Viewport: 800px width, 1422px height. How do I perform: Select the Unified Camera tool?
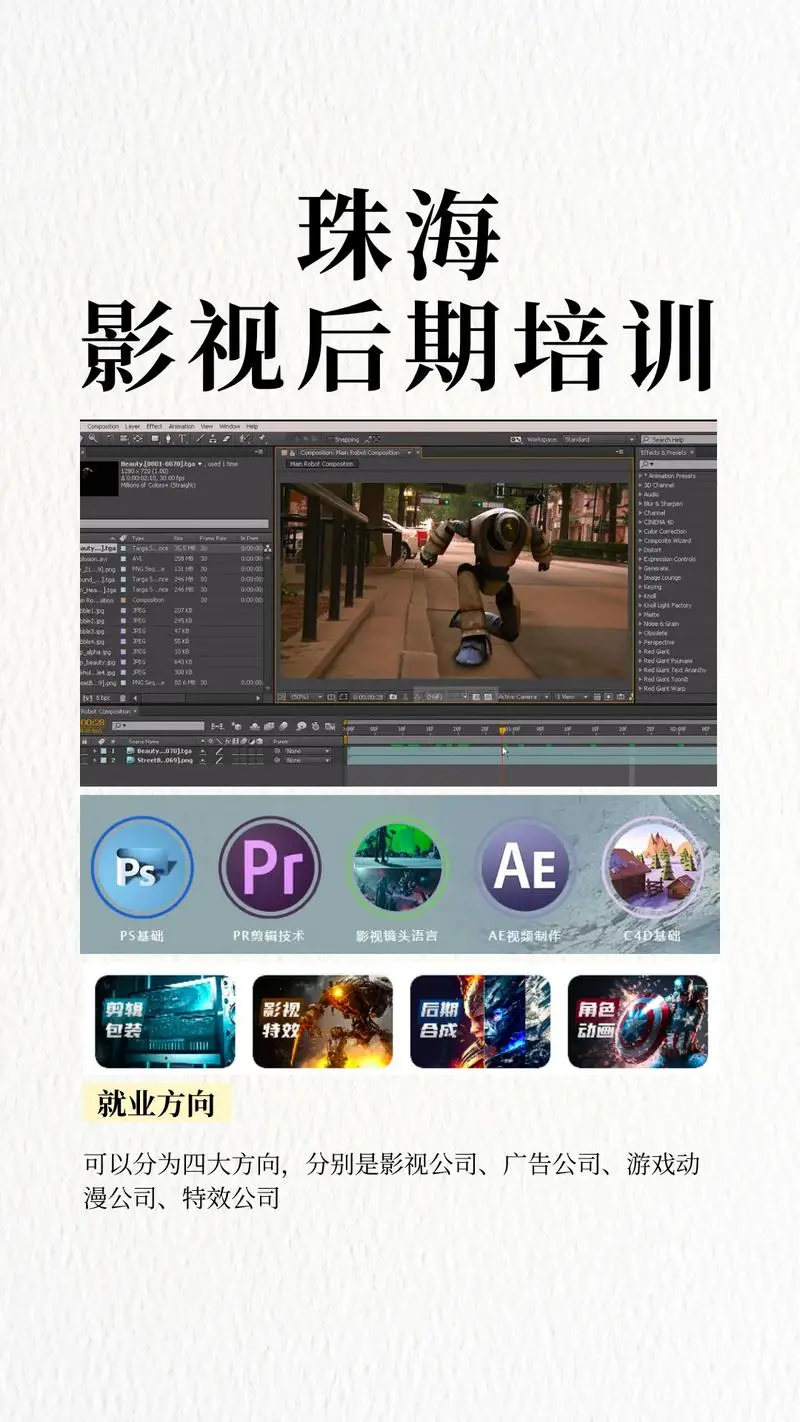[x=123, y=438]
